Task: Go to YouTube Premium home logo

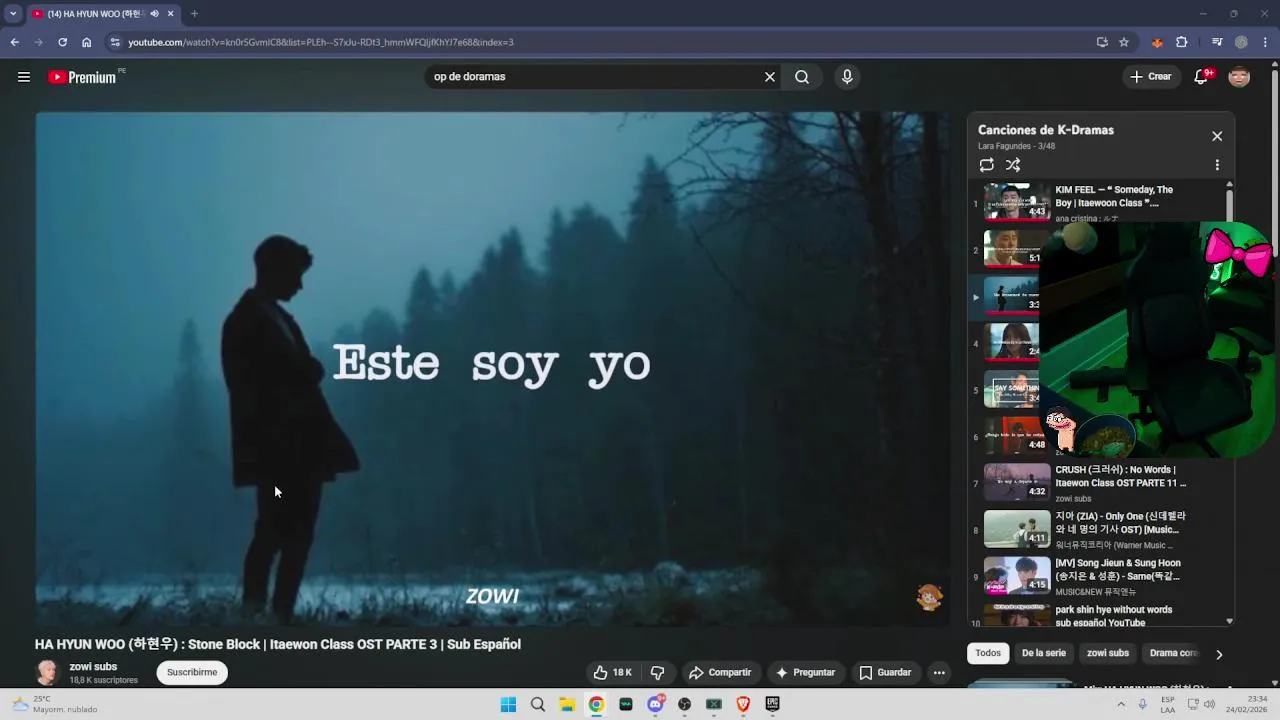Action: pyautogui.click(x=82, y=77)
